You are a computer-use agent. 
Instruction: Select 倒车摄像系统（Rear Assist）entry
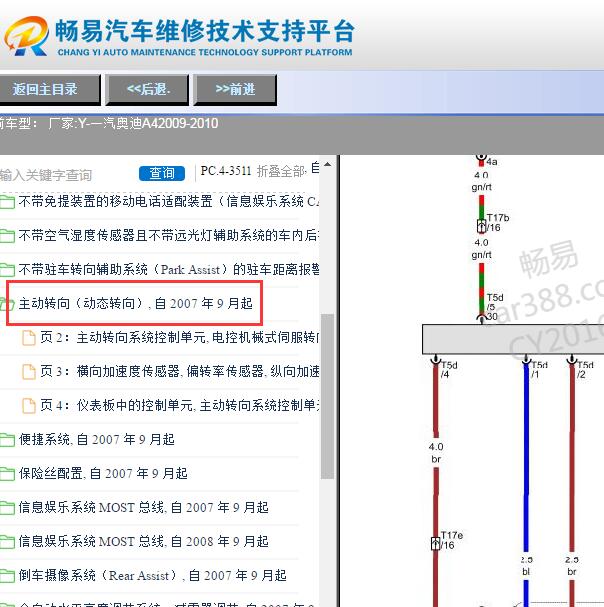[153, 576]
